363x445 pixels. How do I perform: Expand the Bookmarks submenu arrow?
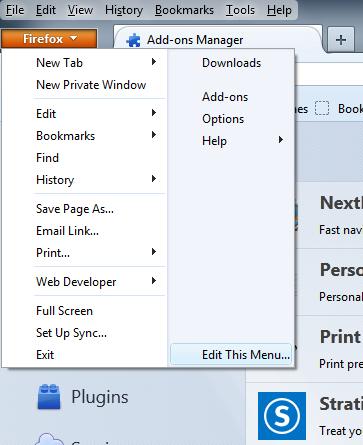click(x=154, y=135)
